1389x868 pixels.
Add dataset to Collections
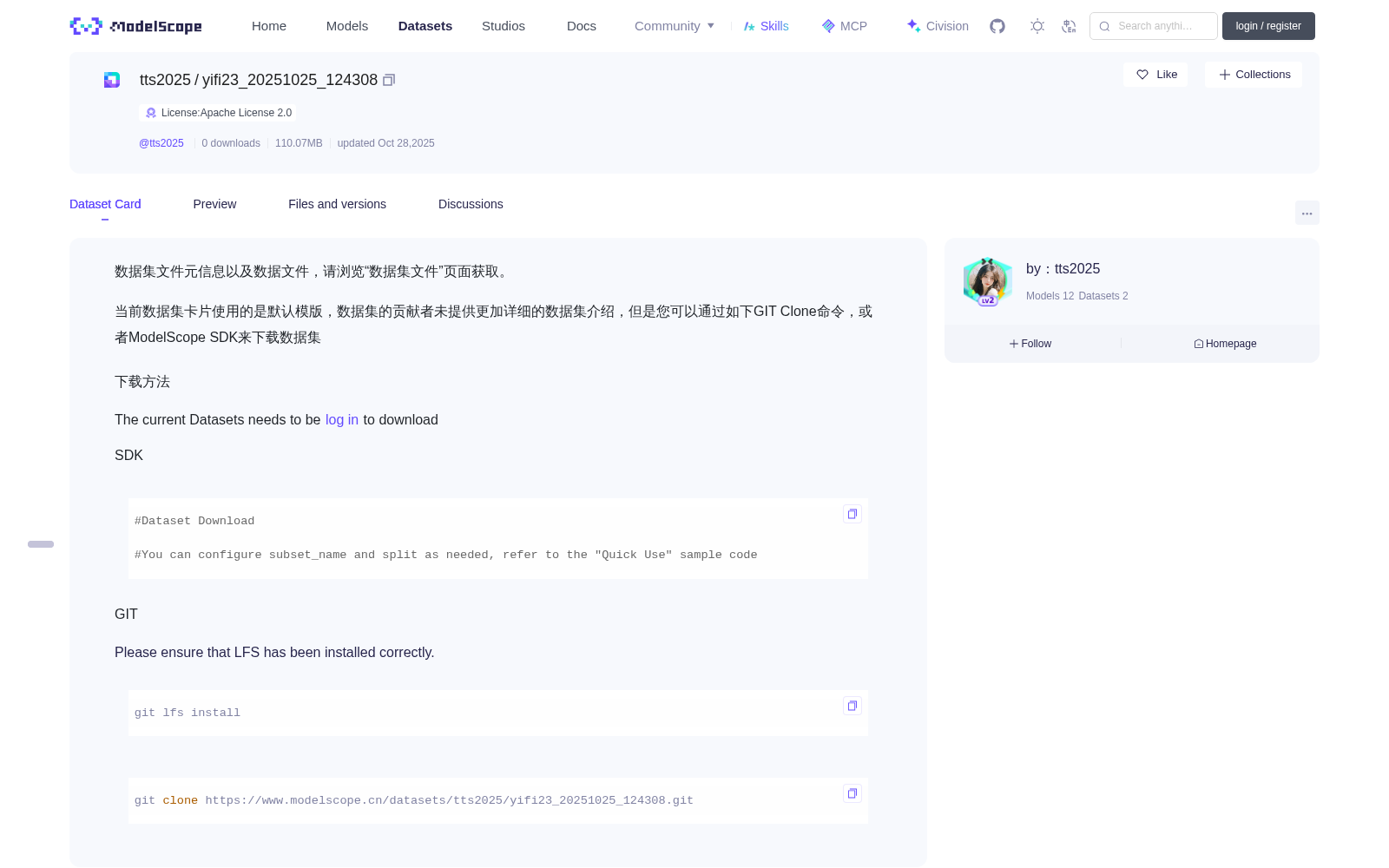tap(1254, 75)
